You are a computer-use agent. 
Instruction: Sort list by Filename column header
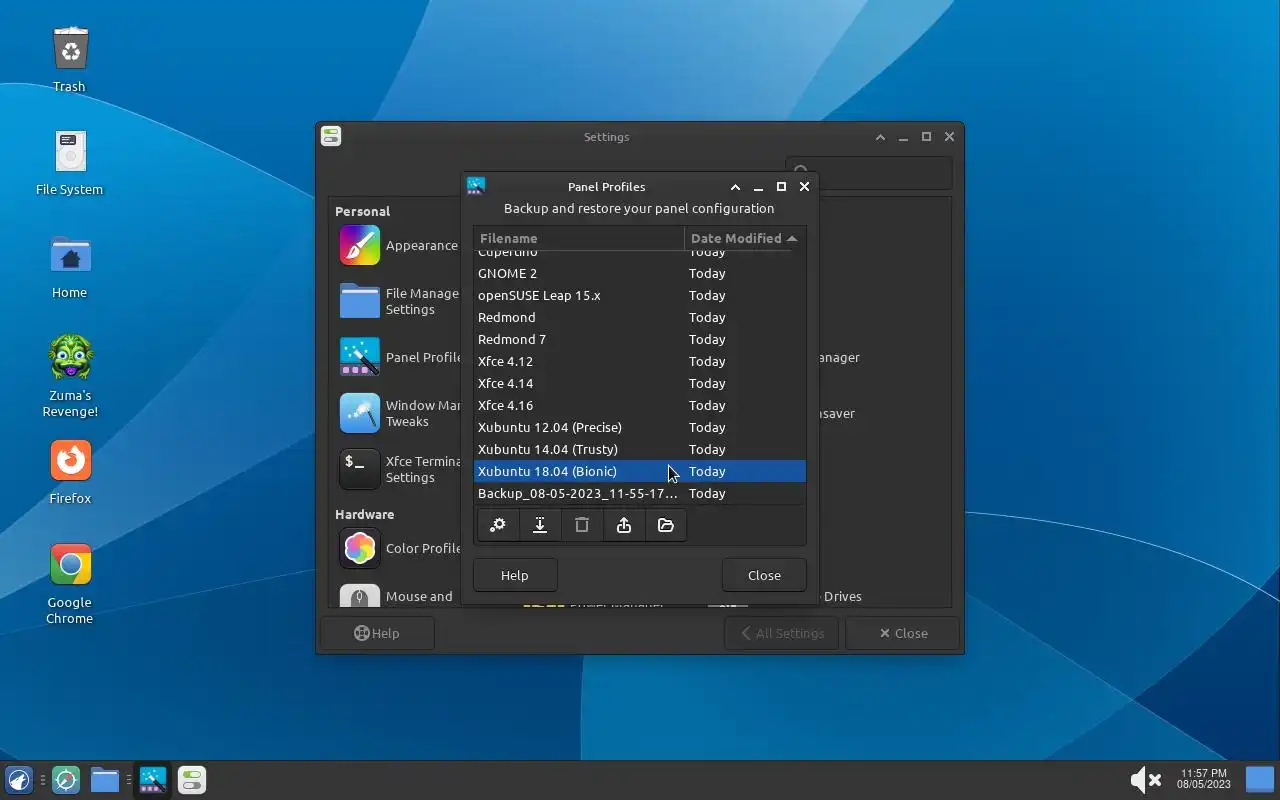click(579, 238)
